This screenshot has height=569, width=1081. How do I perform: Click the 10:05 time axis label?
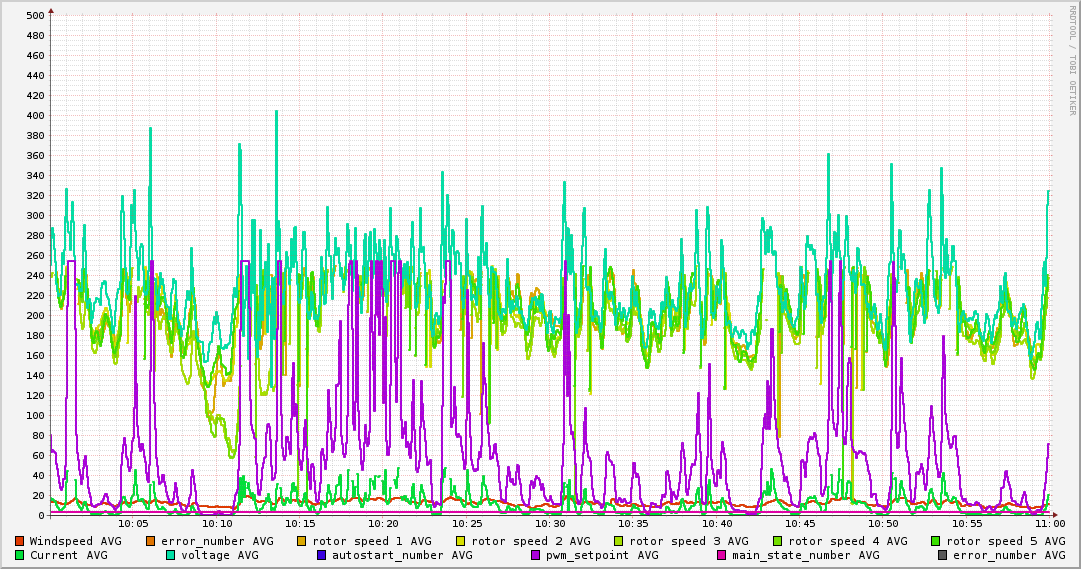[x=133, y=524]
